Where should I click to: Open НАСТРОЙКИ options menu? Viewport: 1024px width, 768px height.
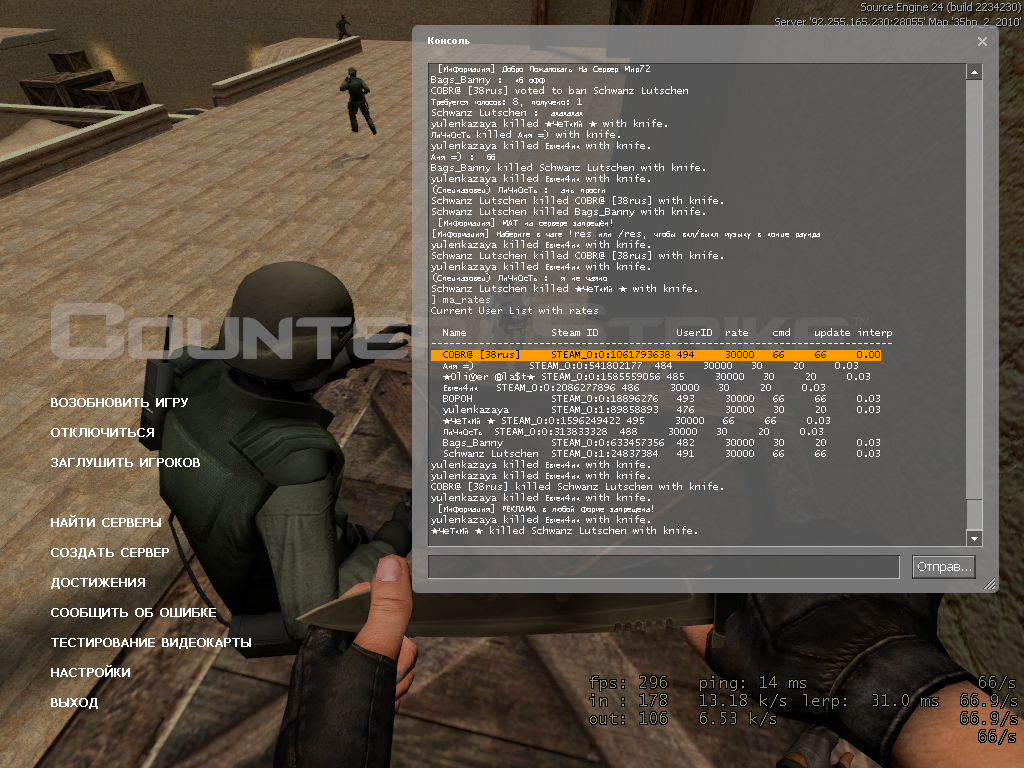pos(90,673)
